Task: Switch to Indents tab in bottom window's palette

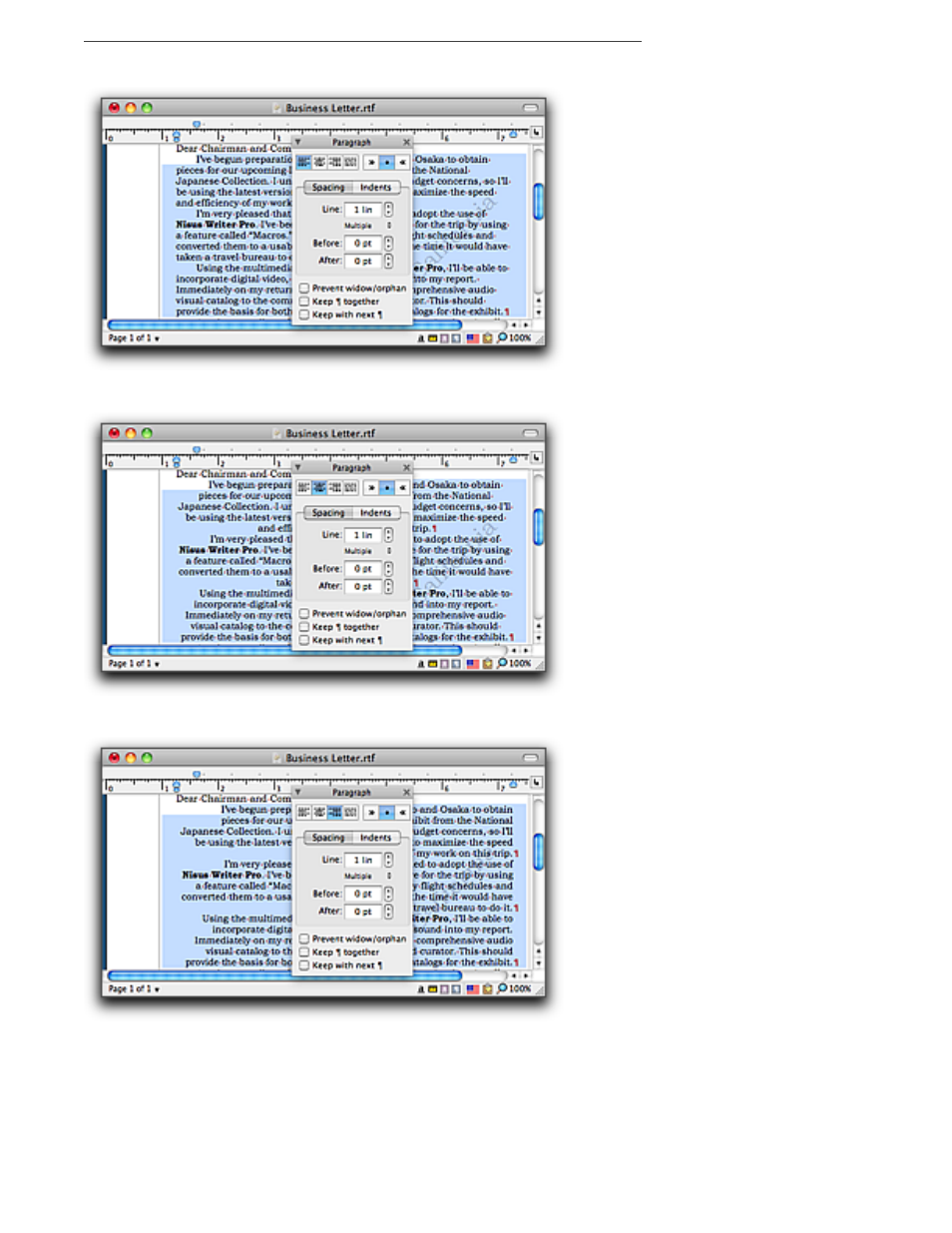Action: click(x=376, y=839)
